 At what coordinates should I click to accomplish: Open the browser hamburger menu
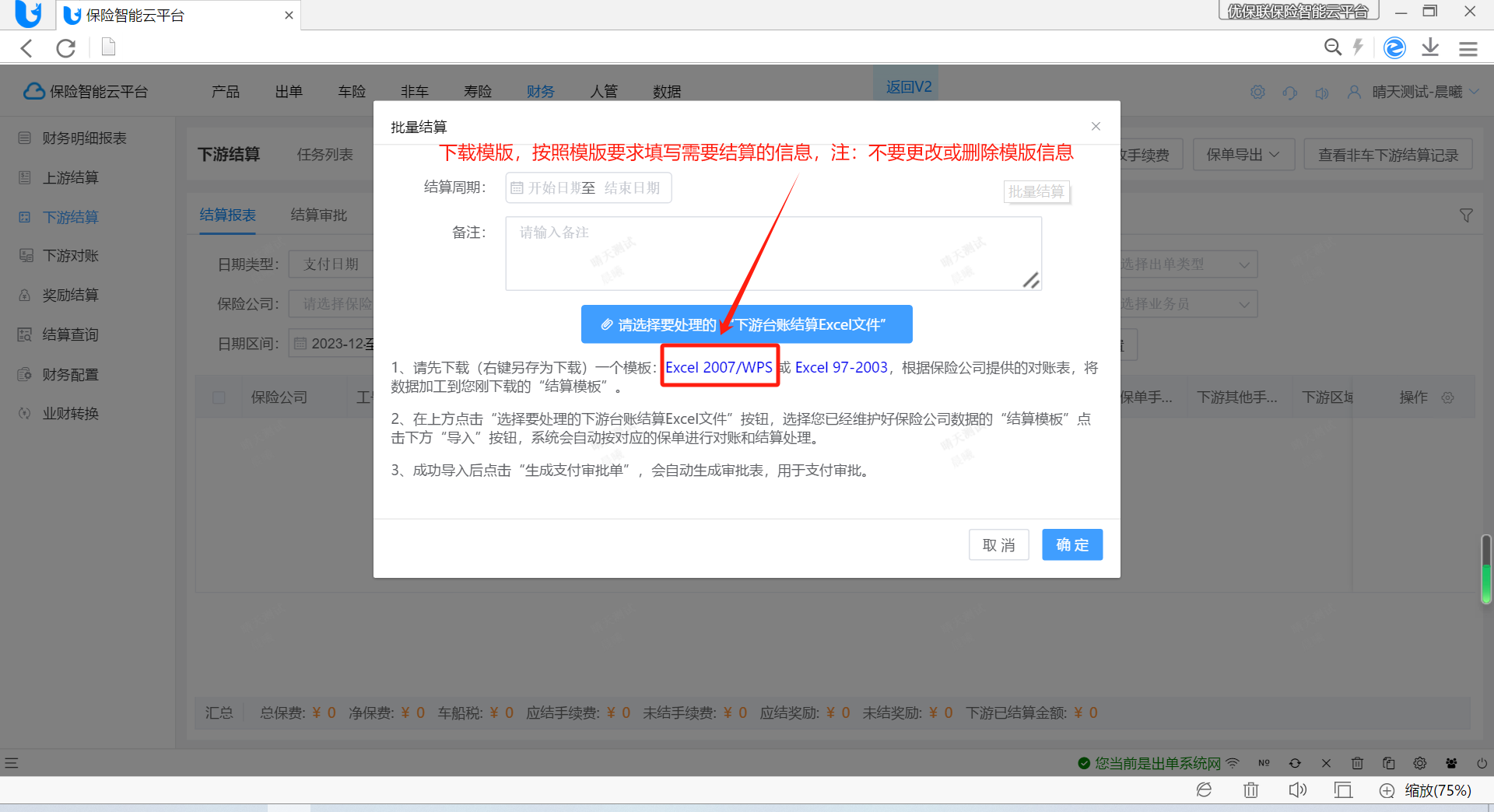[x=1468, y=48]
